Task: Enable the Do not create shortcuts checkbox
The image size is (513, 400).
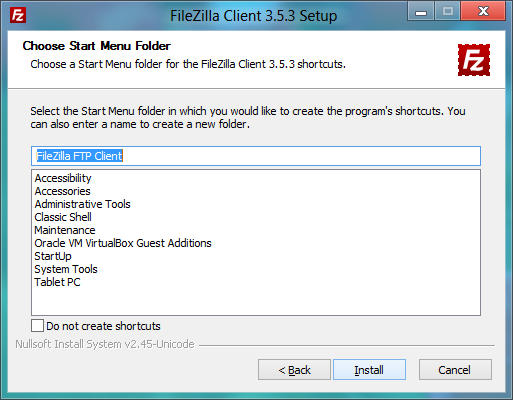Action: [x=37, y=326]
